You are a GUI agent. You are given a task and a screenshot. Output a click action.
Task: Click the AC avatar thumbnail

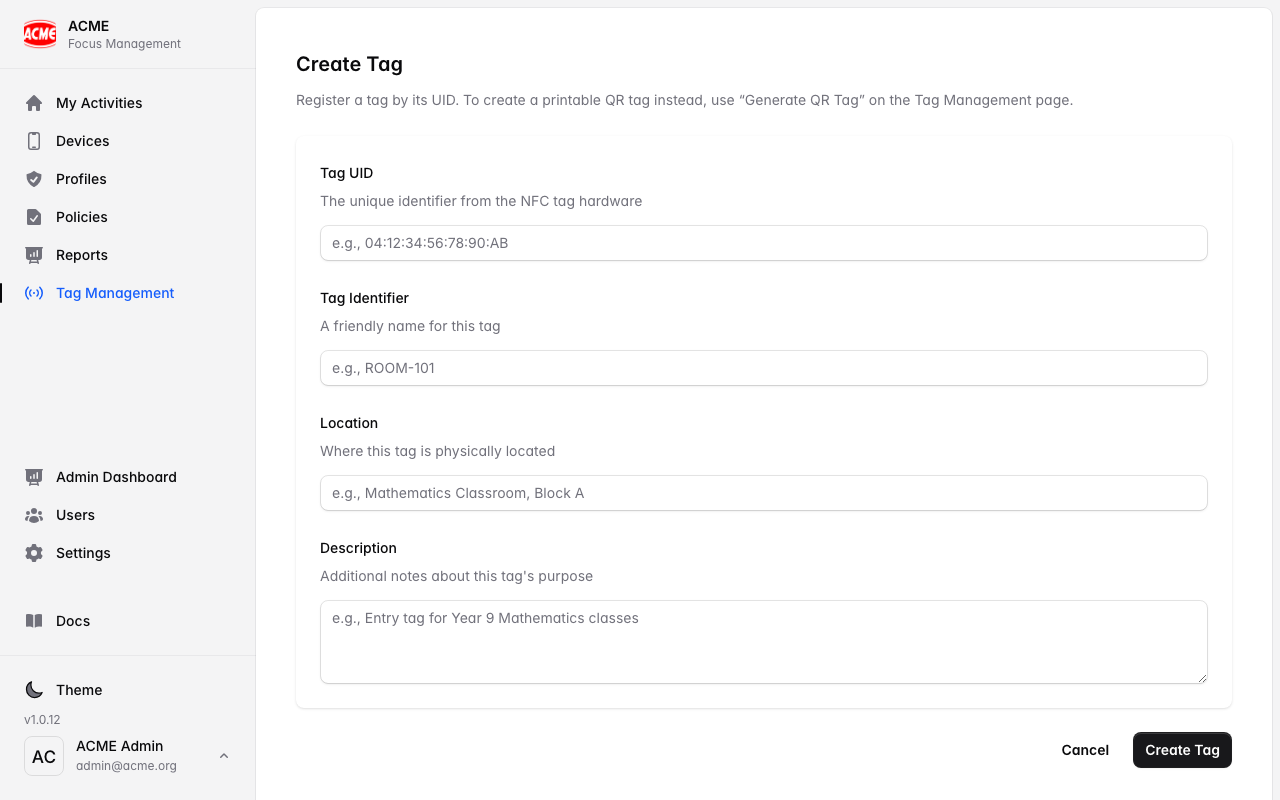point(44,756)
